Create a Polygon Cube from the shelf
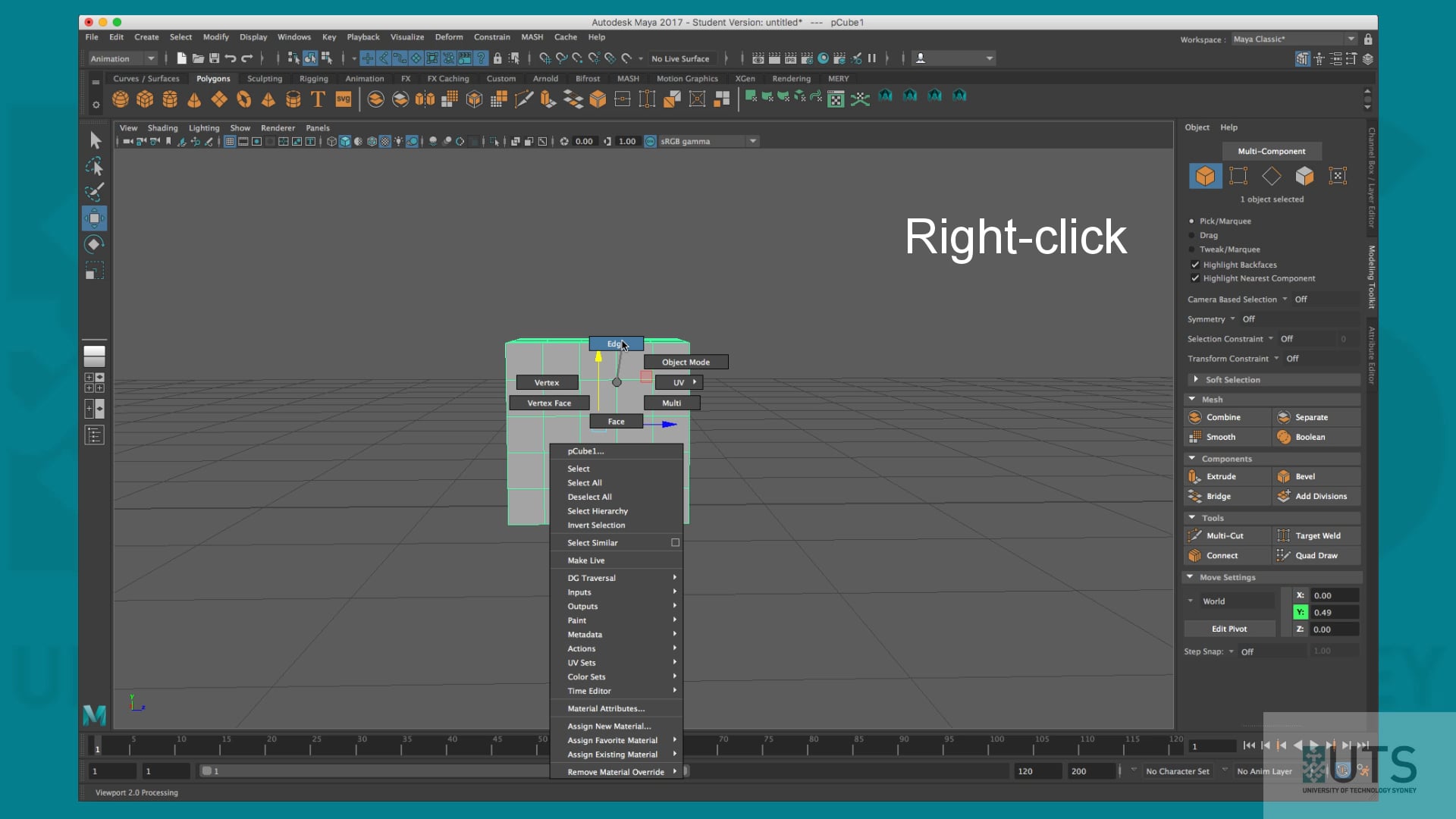 point(144,99)
